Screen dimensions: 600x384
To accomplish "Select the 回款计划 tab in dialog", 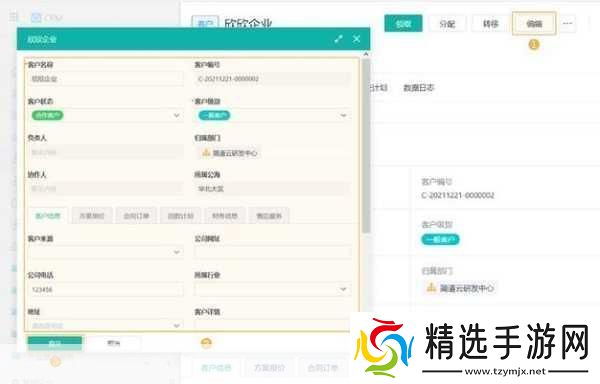I will pos(181,216).
